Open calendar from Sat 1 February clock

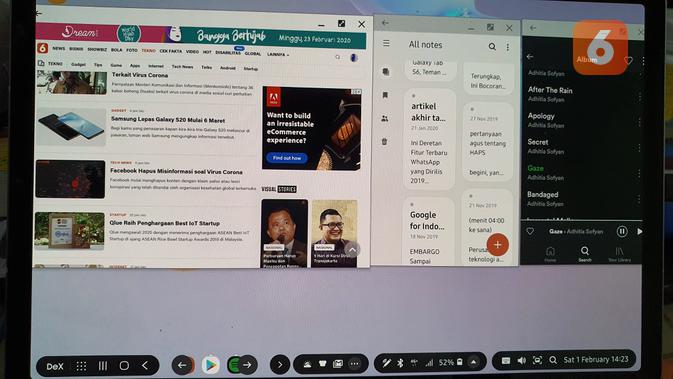tap(596, 359)
